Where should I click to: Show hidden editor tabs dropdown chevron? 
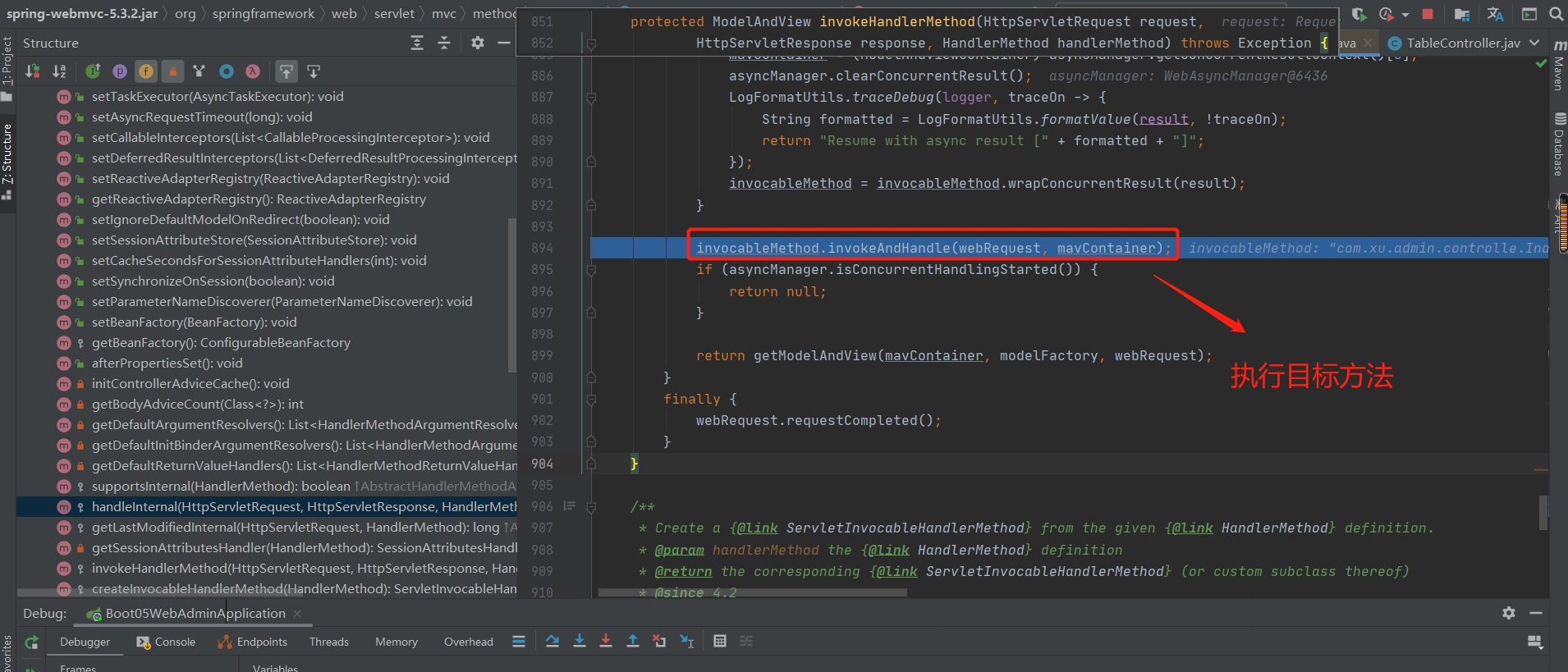[1535, 43]
